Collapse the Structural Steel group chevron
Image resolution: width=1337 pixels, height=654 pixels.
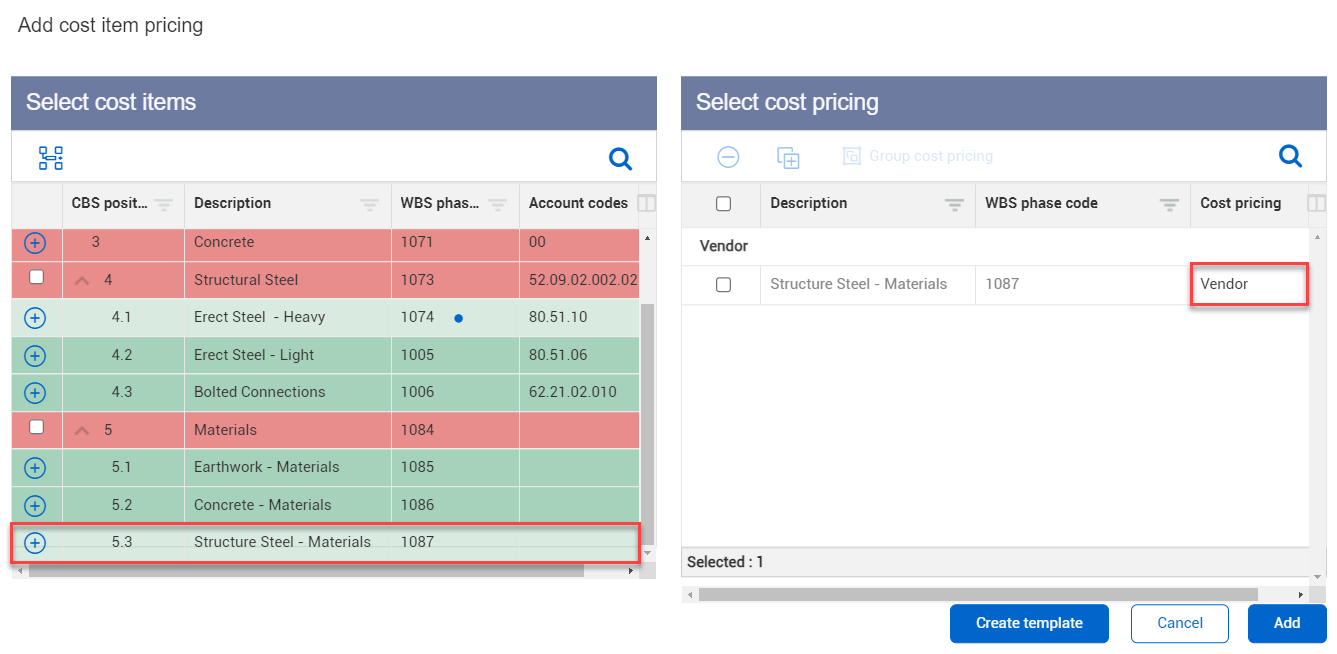tap(83, 281)
